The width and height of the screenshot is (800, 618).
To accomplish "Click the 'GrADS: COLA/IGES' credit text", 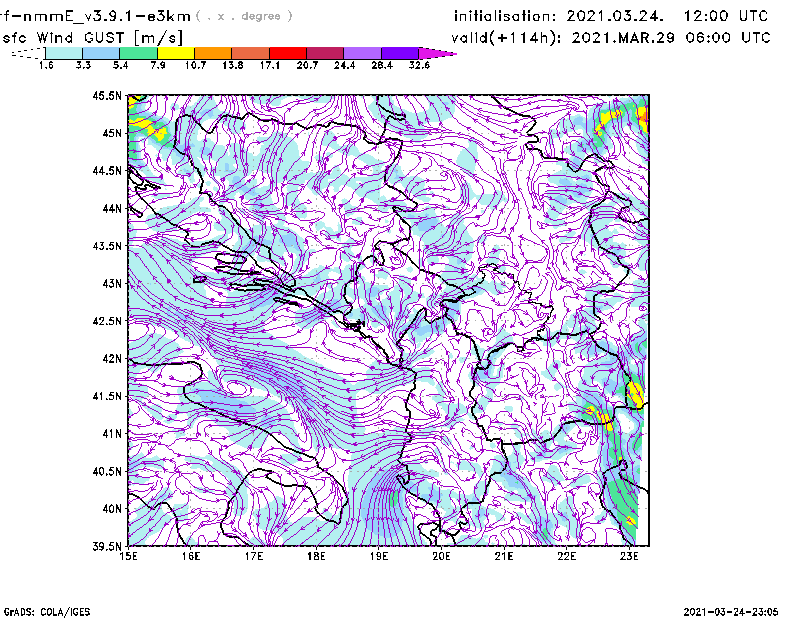I will pyautogui.click(x=46, y=612).
